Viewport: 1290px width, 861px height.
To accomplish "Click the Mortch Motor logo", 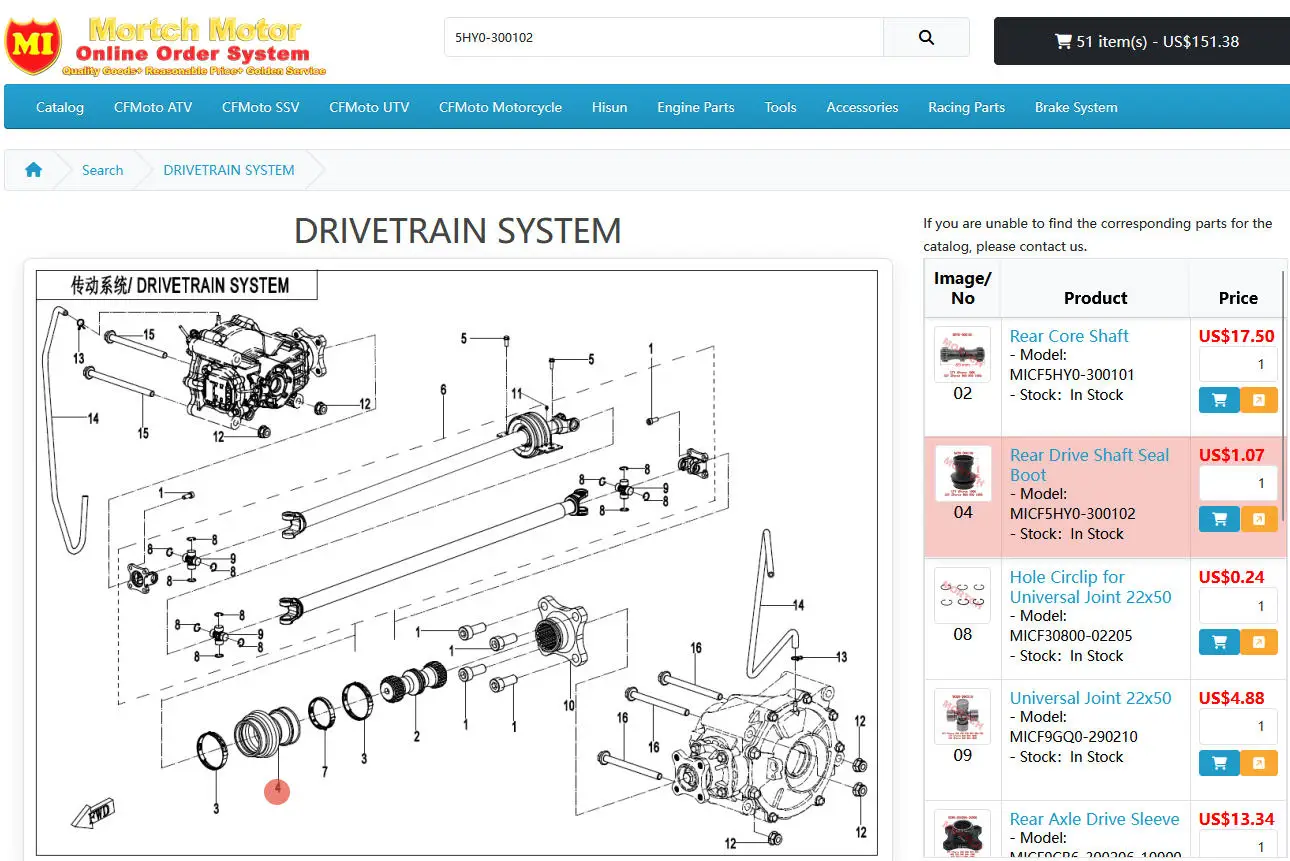I will (166, 44).
